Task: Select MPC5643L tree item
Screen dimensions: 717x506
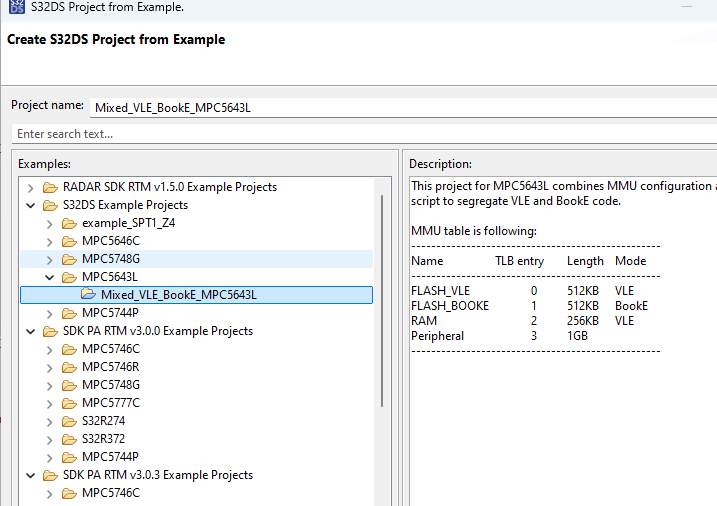Action: (x=110, y=277)
